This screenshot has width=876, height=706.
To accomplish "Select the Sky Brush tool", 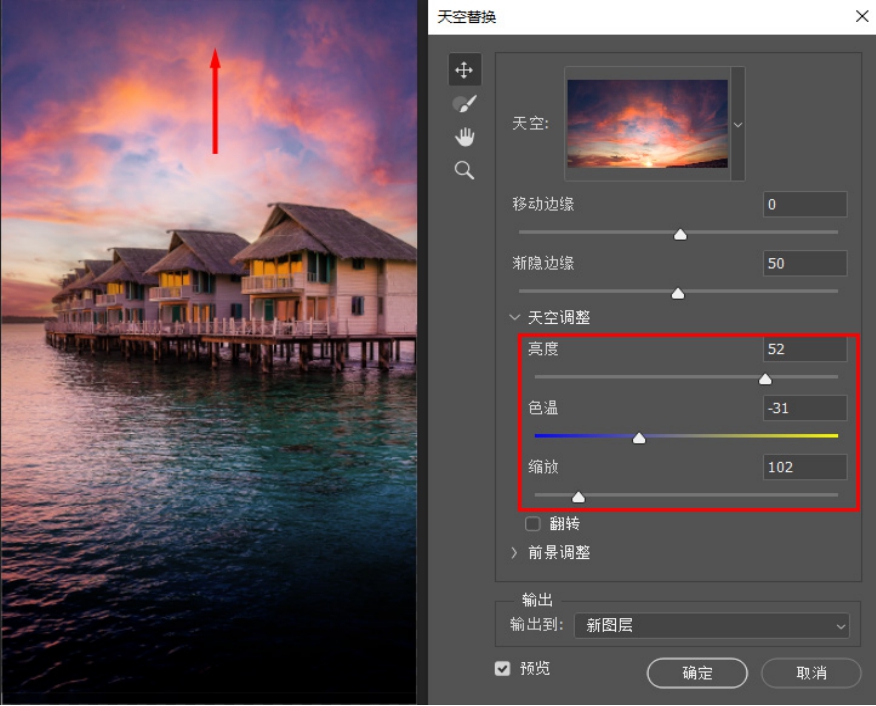I will tap(464, 103).
